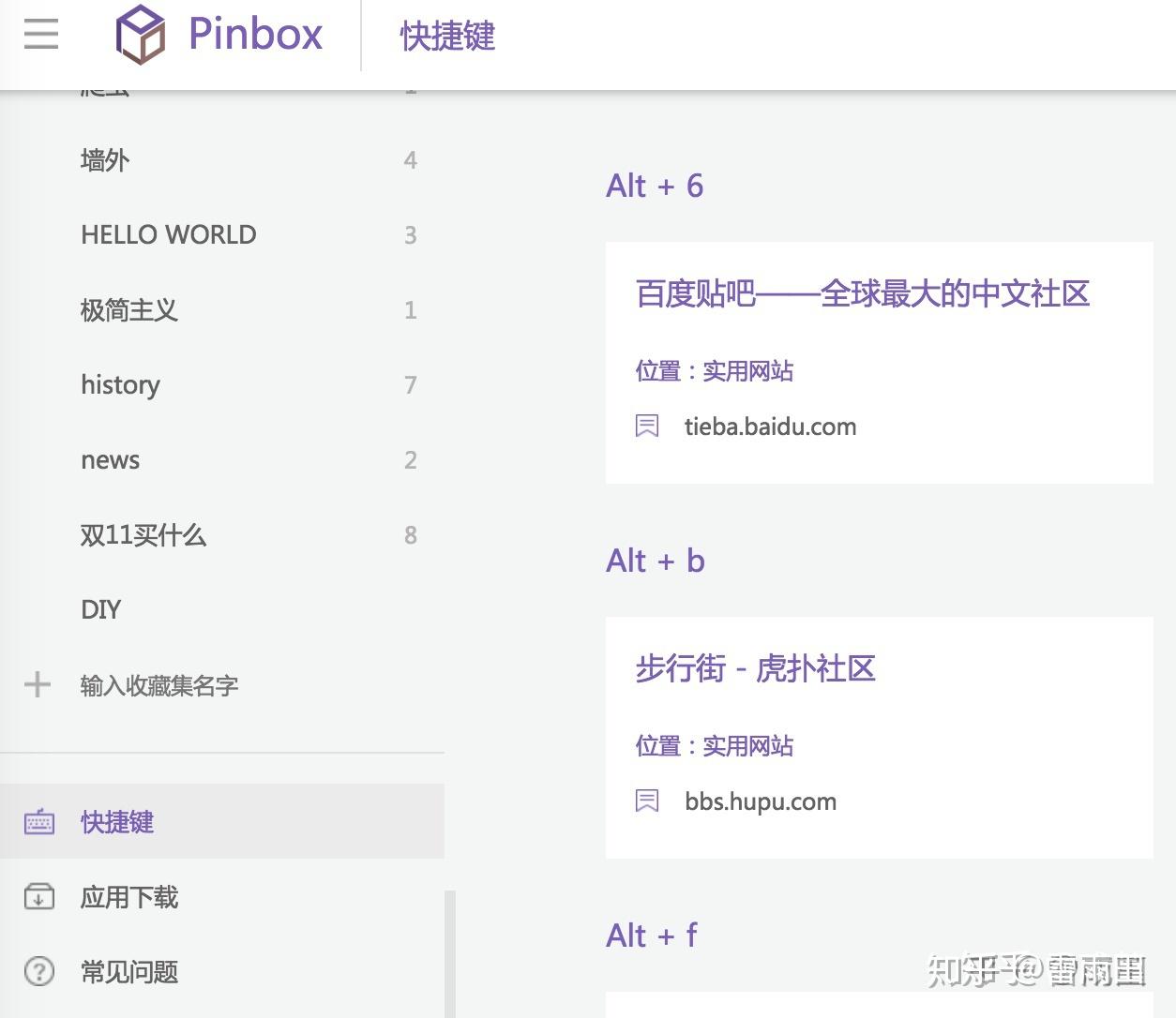The width and height of the screenshot is (1176, 1018).
Task: Select the news collection
Action: pos(222,459)
